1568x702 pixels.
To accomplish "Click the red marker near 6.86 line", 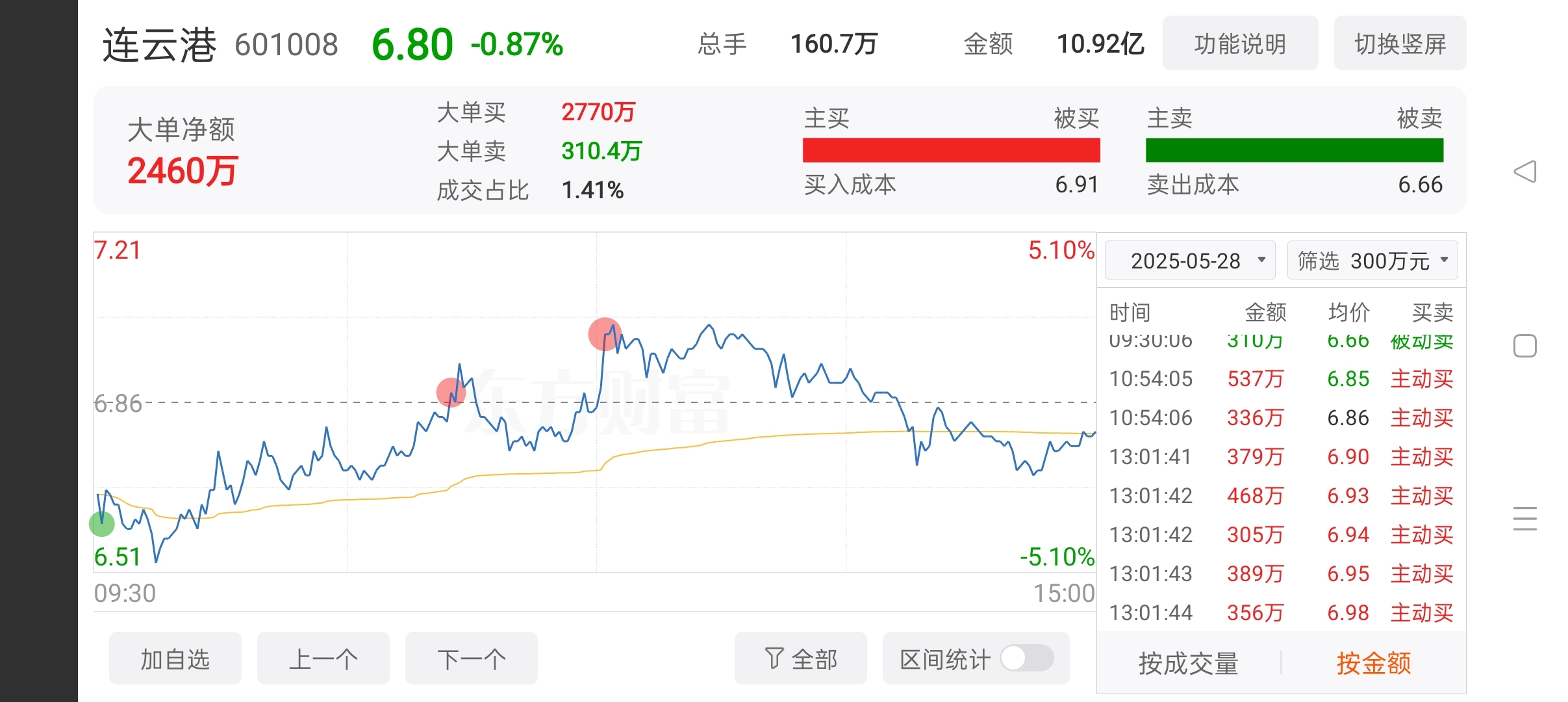I will click(451, 392).
